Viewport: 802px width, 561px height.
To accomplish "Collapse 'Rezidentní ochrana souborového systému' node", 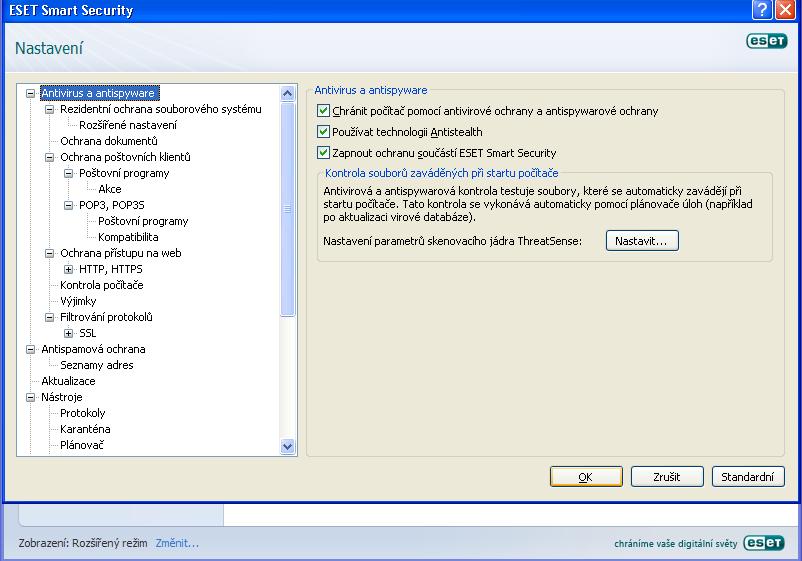I will pos(50,109).
